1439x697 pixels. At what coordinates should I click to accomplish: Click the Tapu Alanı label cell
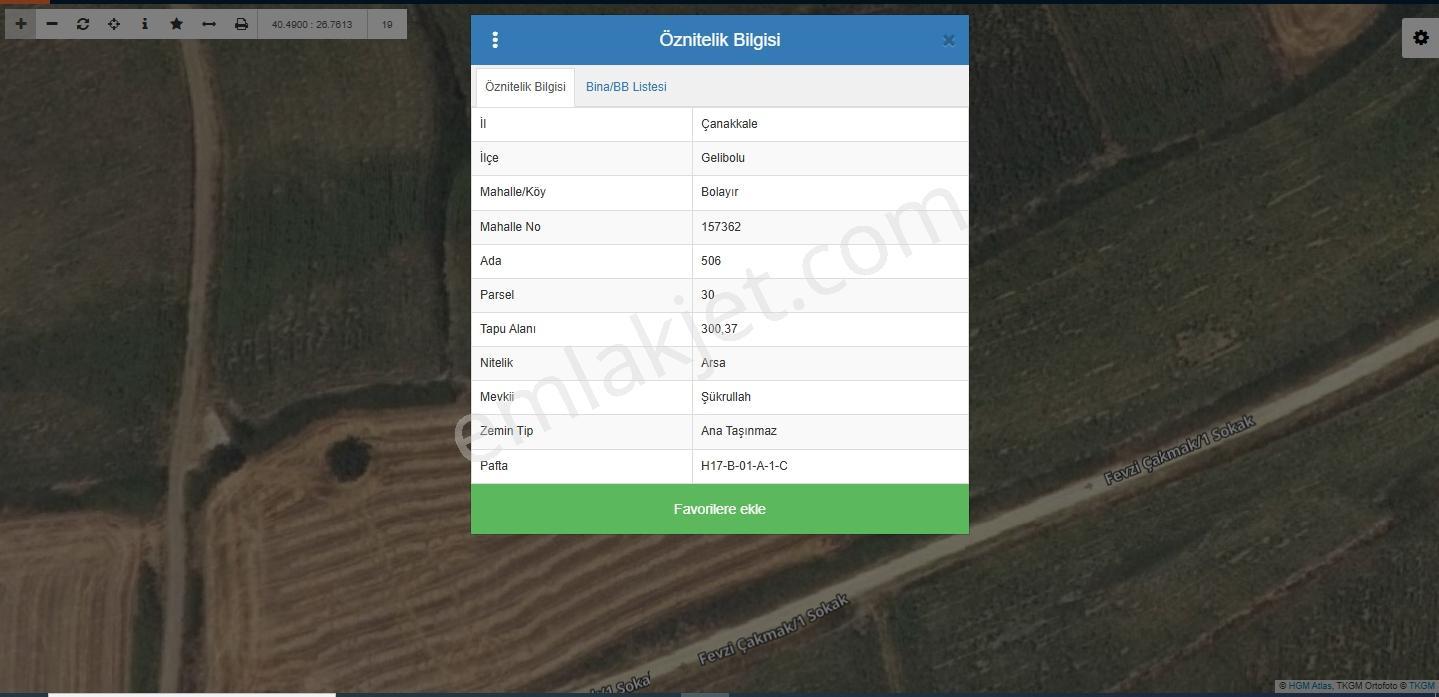point(581,329)
